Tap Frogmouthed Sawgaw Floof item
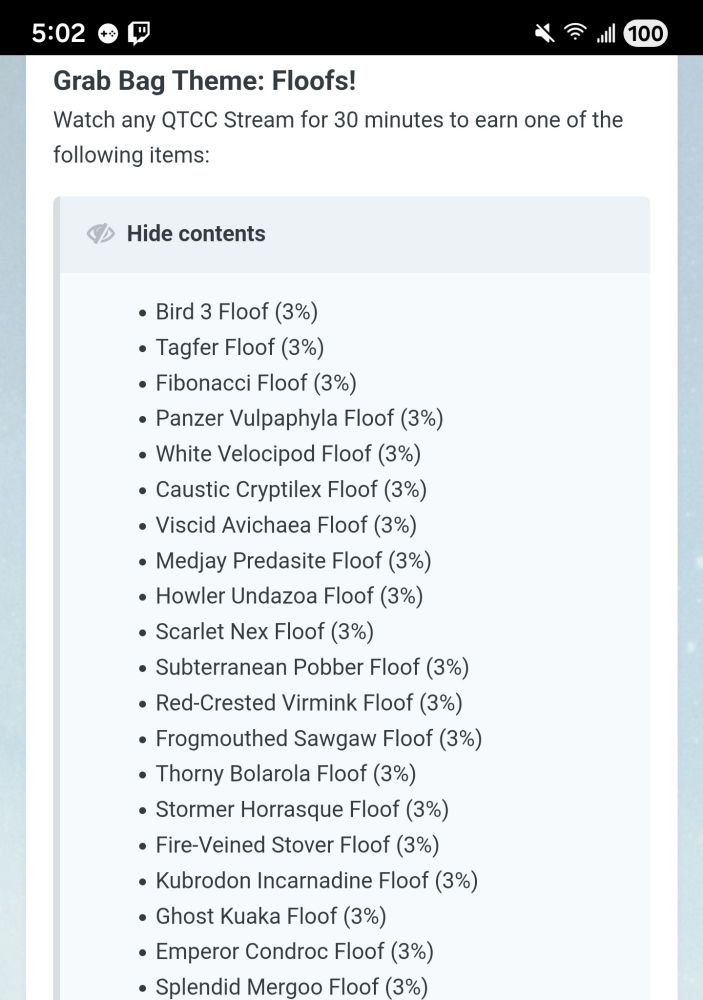This screenshot has height=1000, width=703. coord(318,738)
